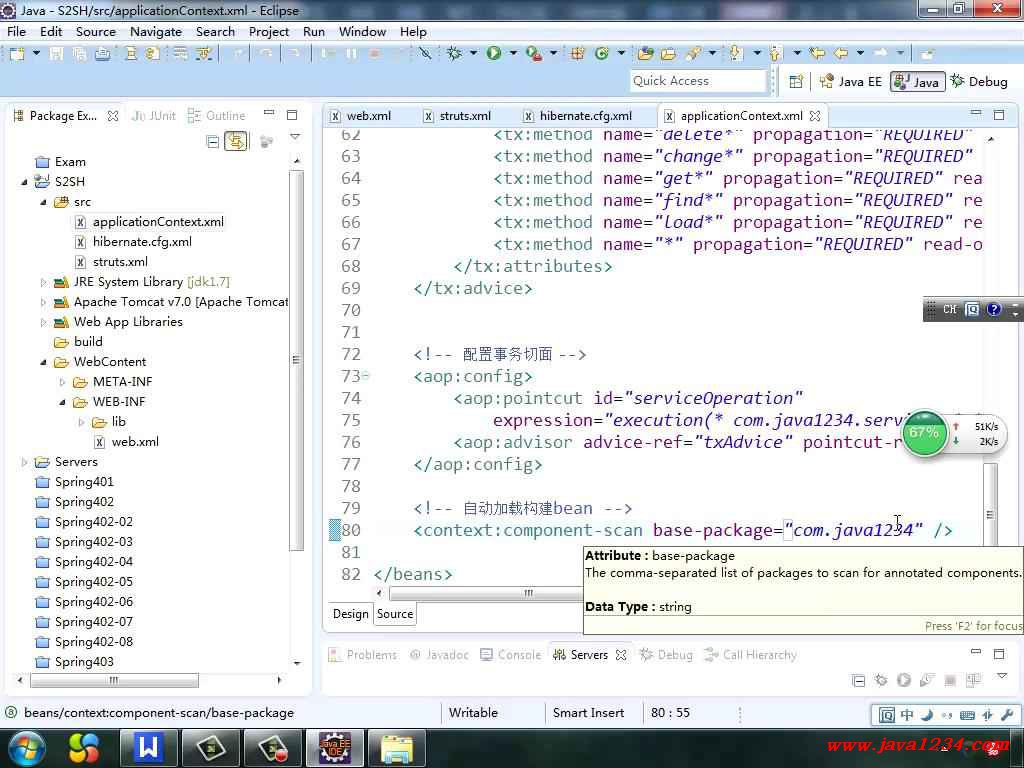Click the CH input language indicator
Image resolution: width=1024 pixels, height=768 pixels.
950,310
